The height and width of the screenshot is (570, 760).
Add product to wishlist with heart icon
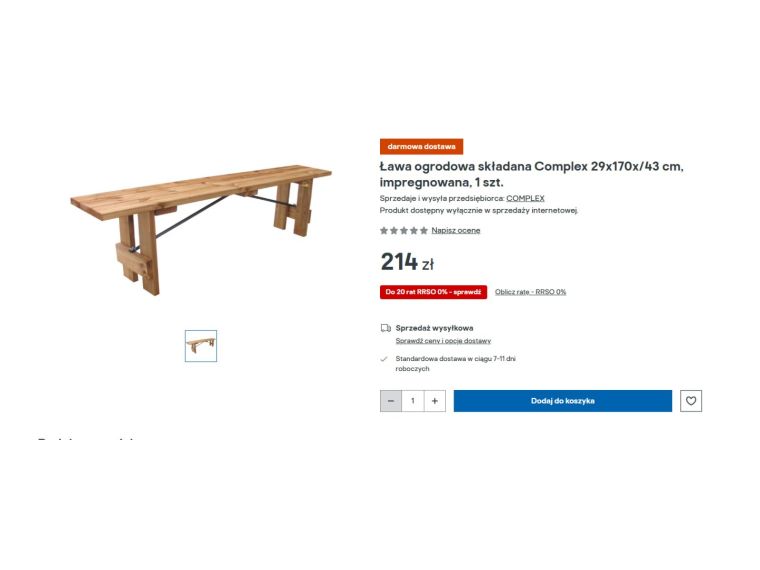[x=691, y=401]
